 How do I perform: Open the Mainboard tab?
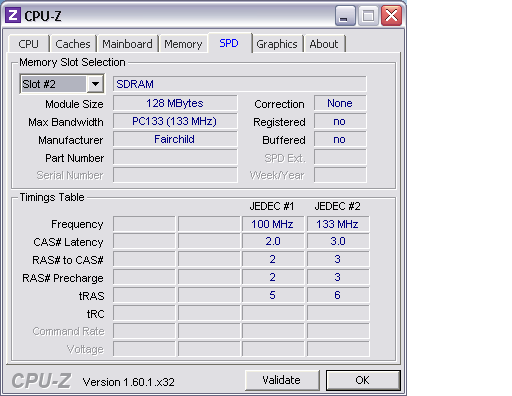127,44
